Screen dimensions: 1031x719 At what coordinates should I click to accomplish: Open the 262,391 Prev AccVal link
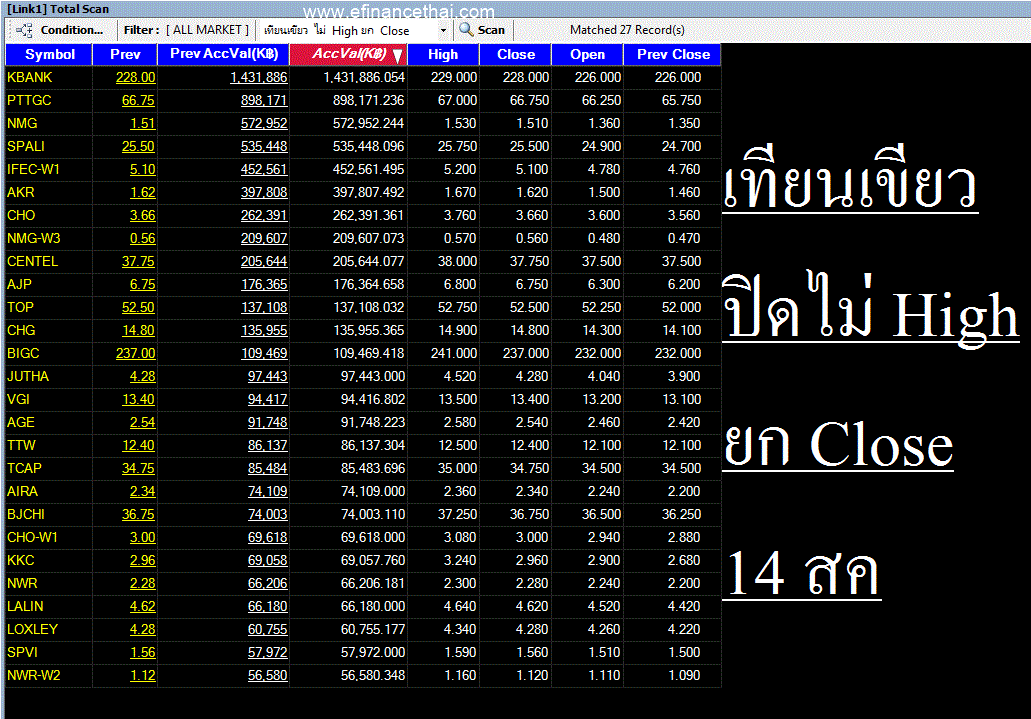pos(264,216)
